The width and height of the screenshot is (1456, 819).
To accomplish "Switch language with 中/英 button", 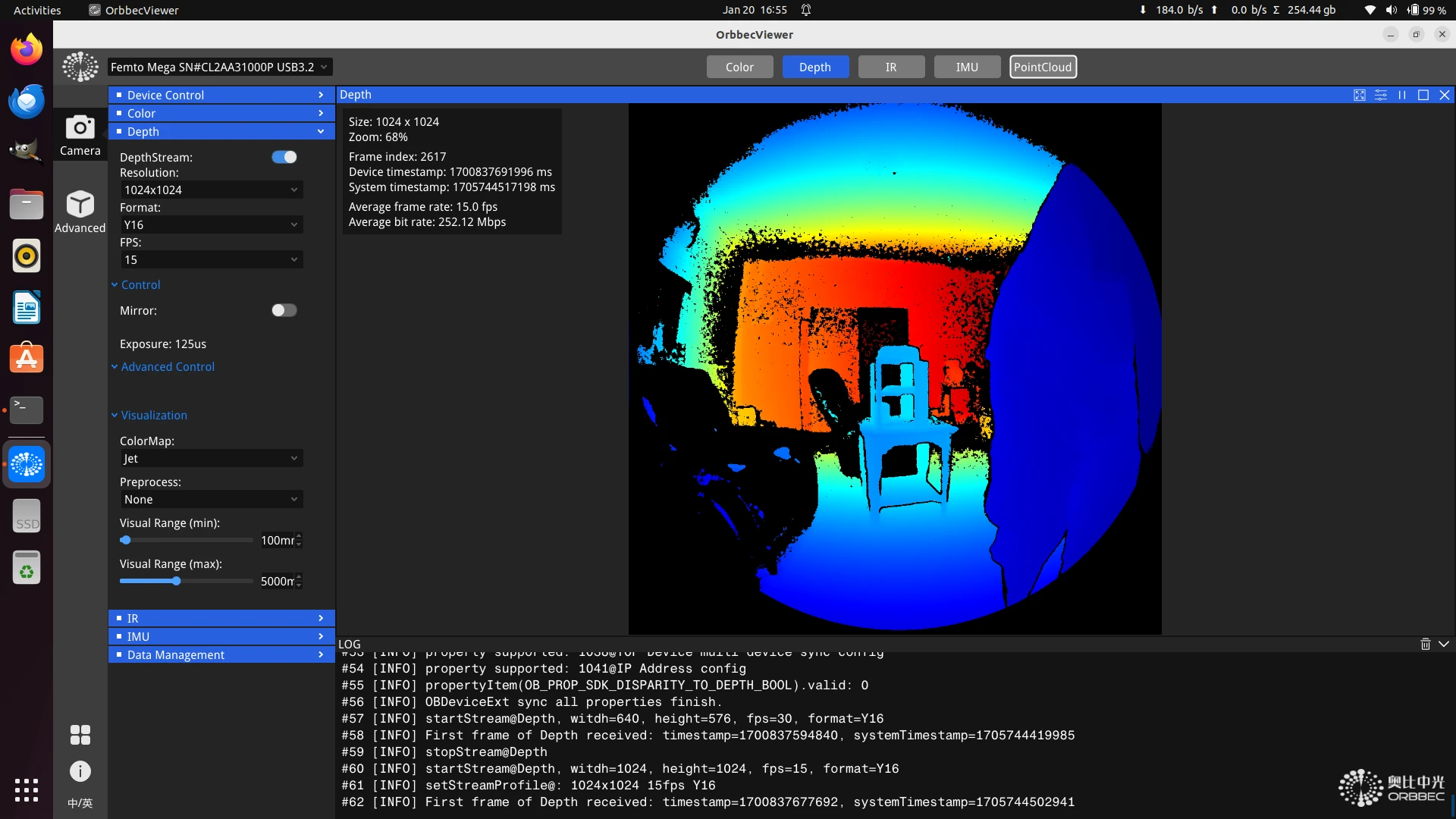I will pos(80,803).
